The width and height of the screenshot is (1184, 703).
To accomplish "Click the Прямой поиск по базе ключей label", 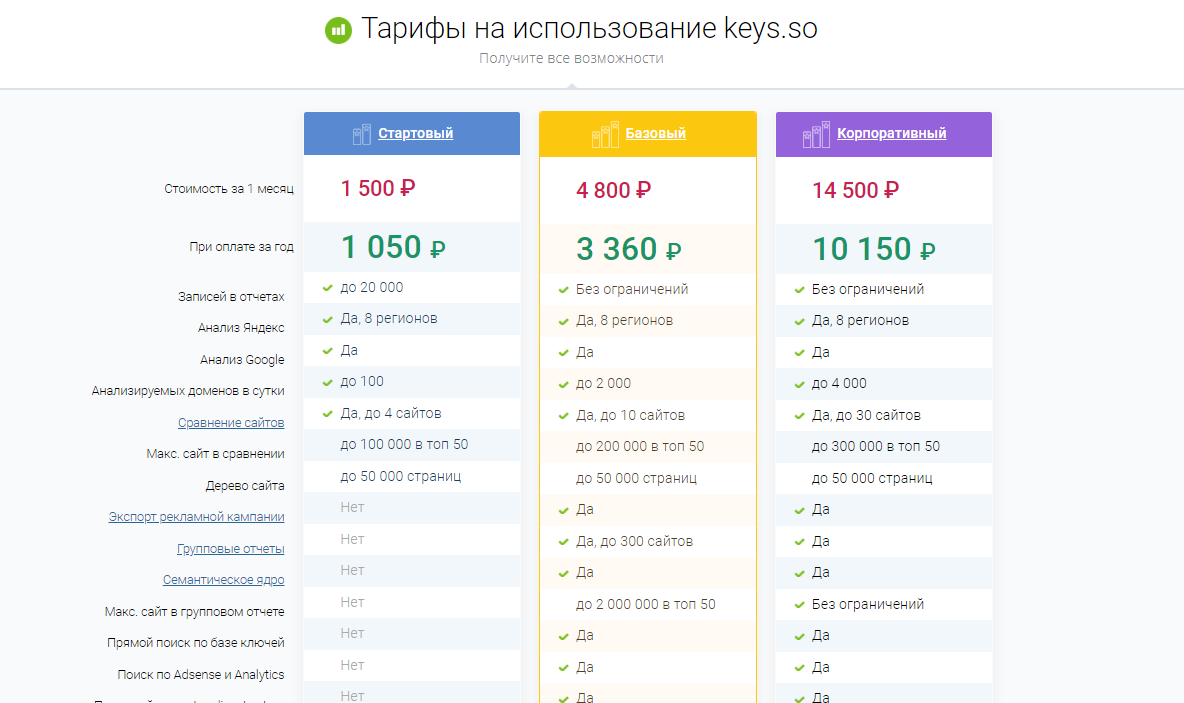I will [196, 643].
